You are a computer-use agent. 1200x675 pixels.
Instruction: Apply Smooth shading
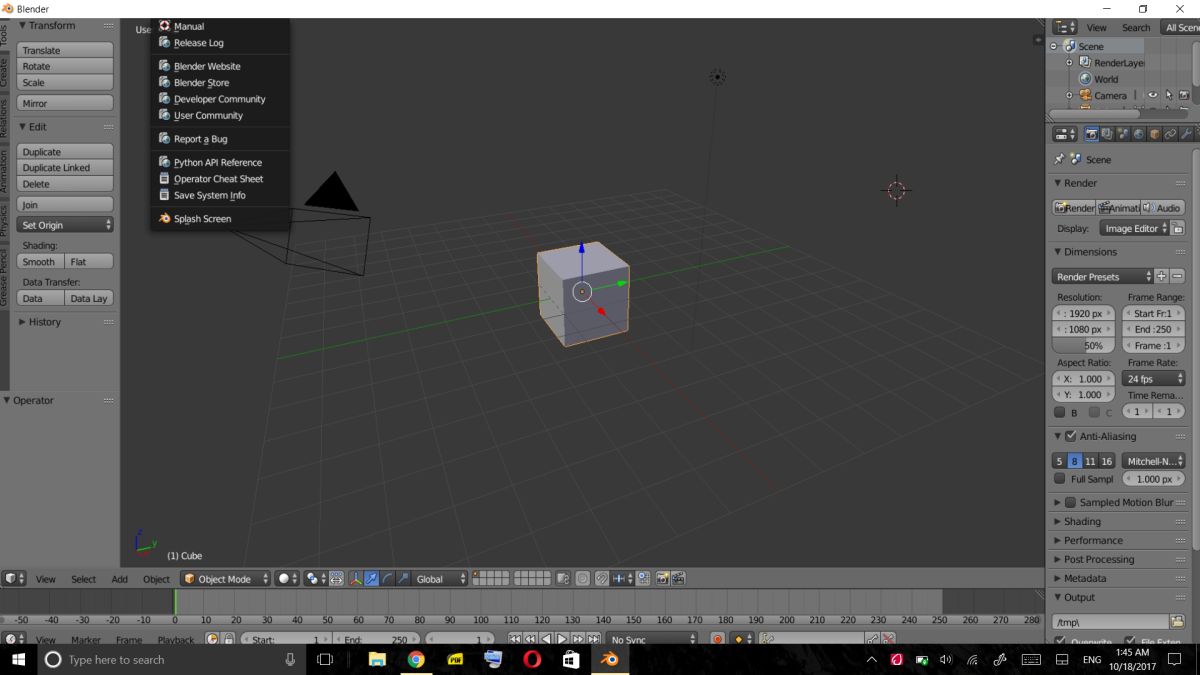[40, 262]
